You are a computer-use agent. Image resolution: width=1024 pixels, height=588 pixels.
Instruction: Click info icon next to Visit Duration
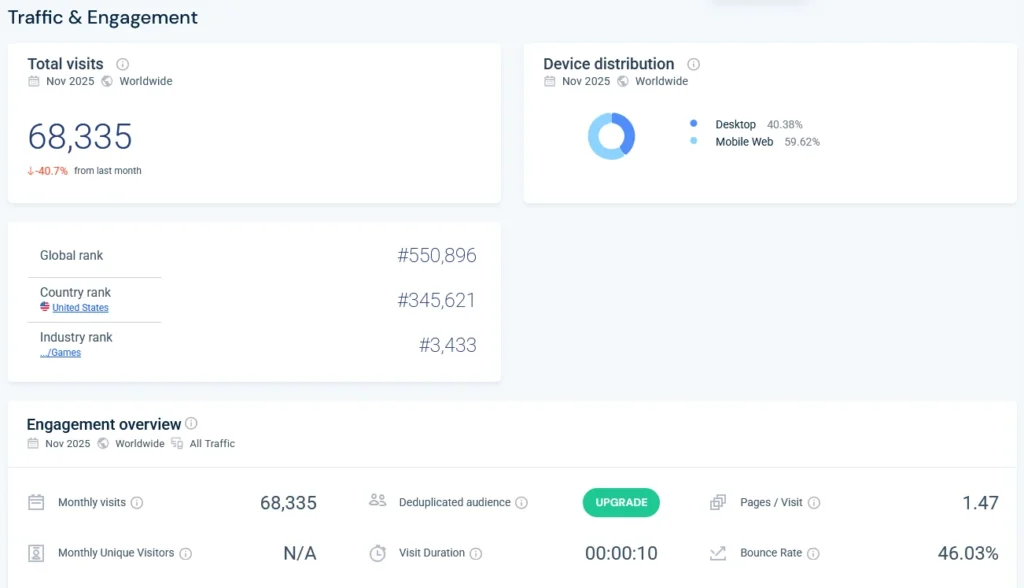[x=476, y=553]
